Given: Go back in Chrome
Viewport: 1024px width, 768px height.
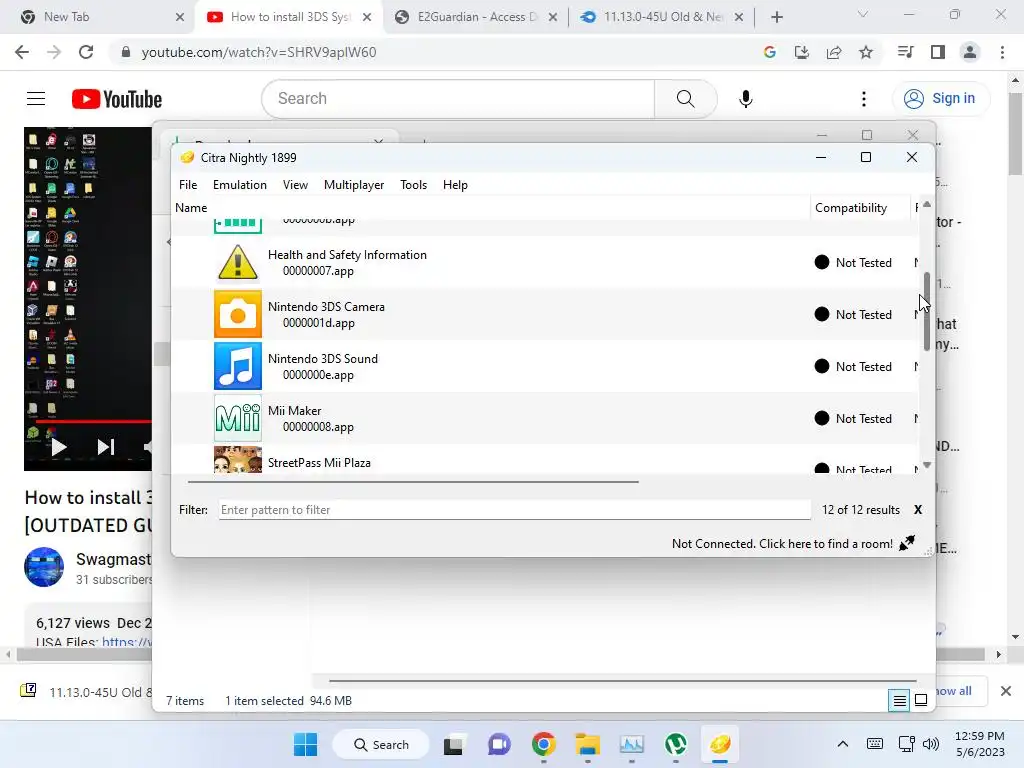Looking at the screenshot, I should tap(22, 52).
